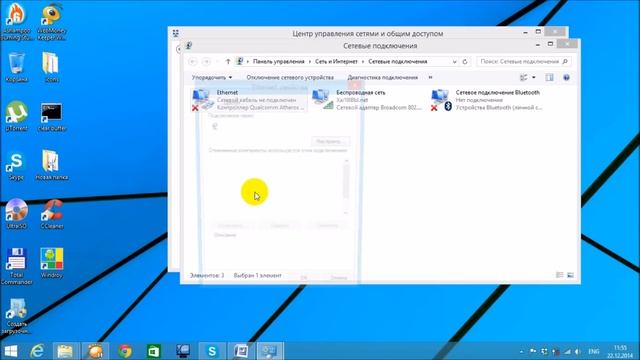The width and height of the screenshot is (640, 360).
Task: Open WebMoney Keeper desktop shortcut
Action: (51, 21)
